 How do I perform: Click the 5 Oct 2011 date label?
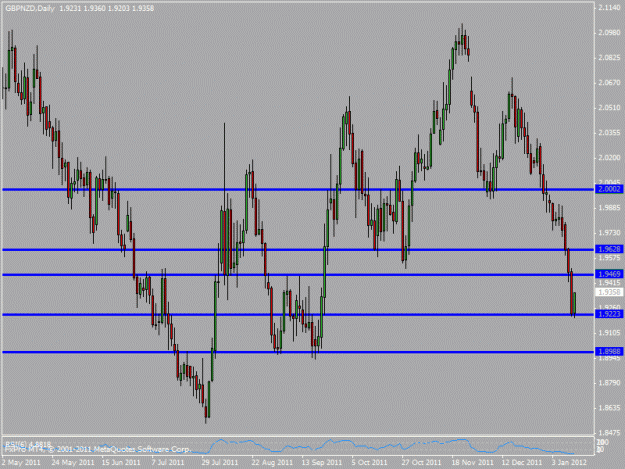[369, 463]
